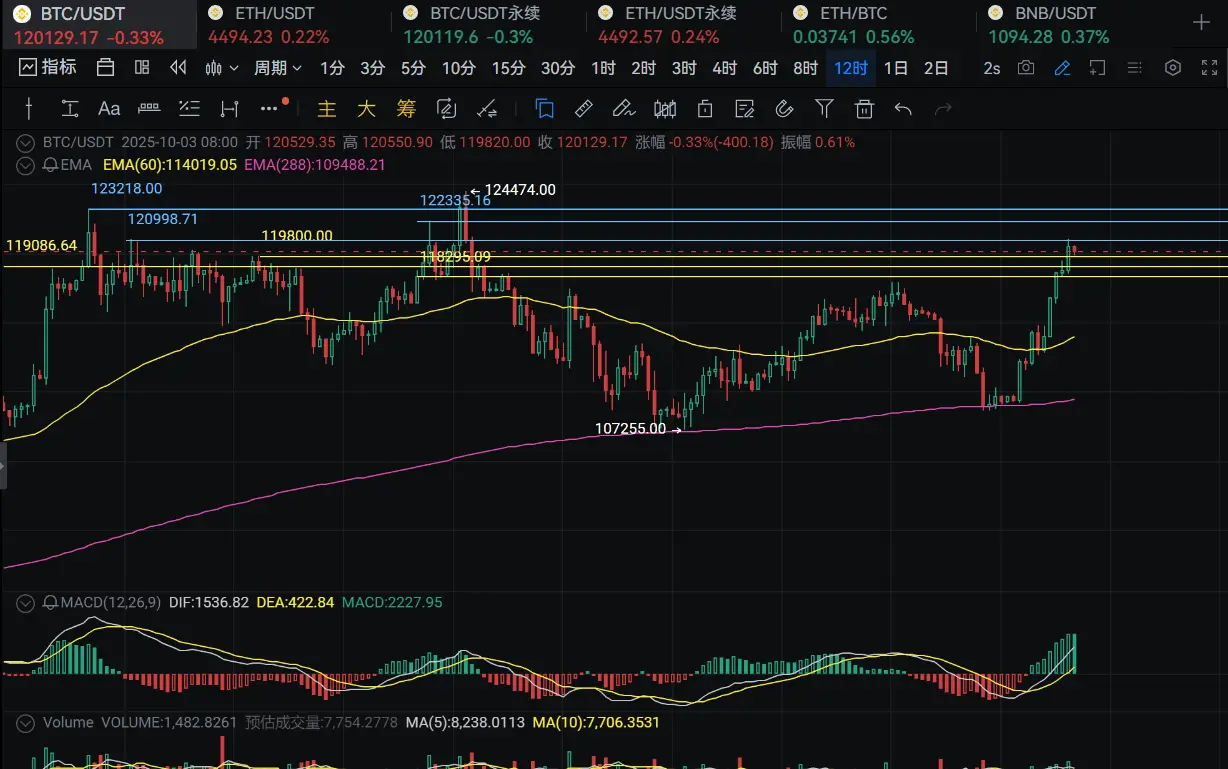Click the blue bookmark flag icon
This screenshot has width=1228, height=769.
[x=545, y=108]
